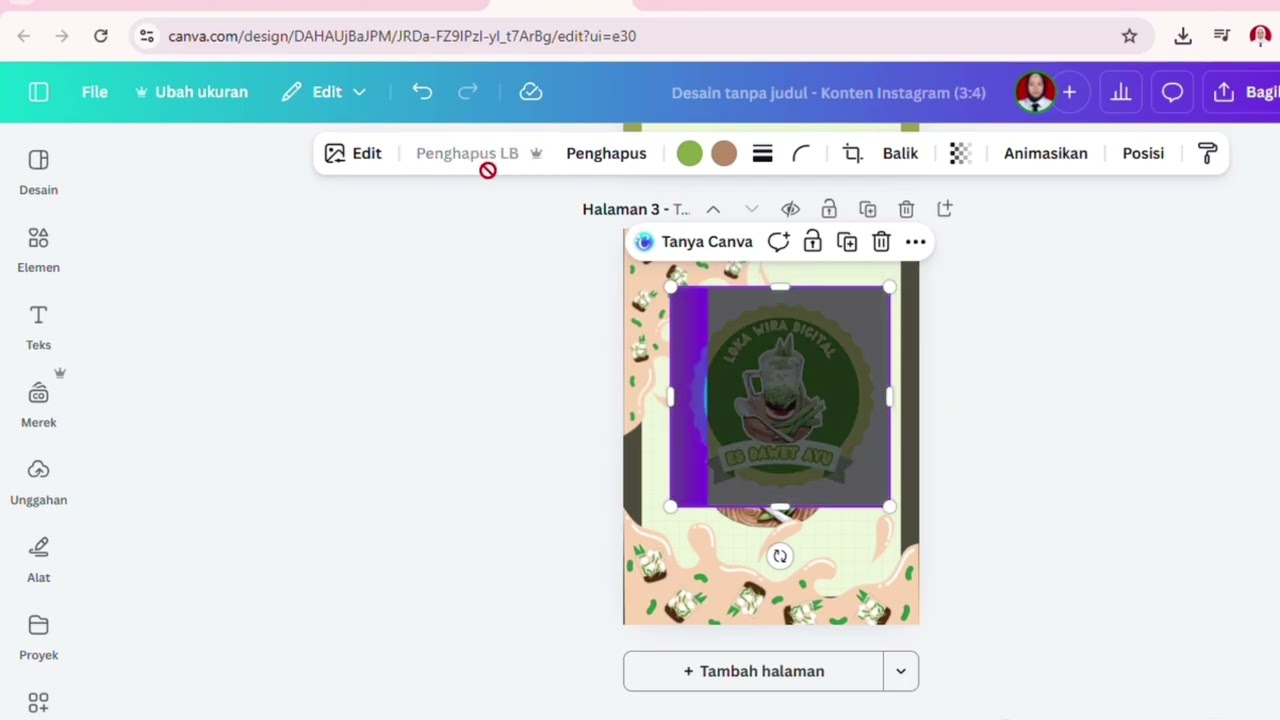Open browser media control icon
The height and width of the screenshot is (720, 1280).
[1222, 36]
